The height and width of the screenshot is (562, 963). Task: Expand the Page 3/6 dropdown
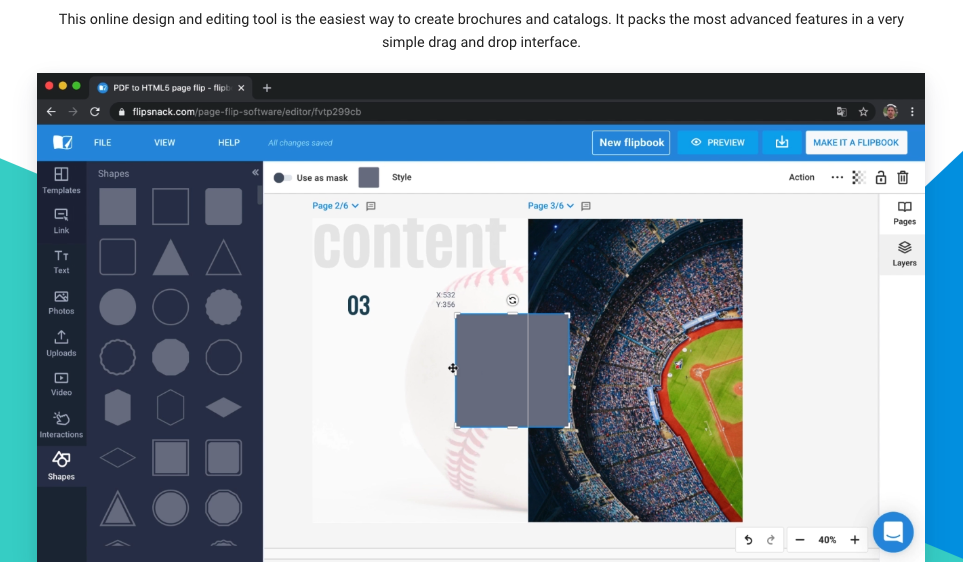pyautogui.click(x=551, y=206)
